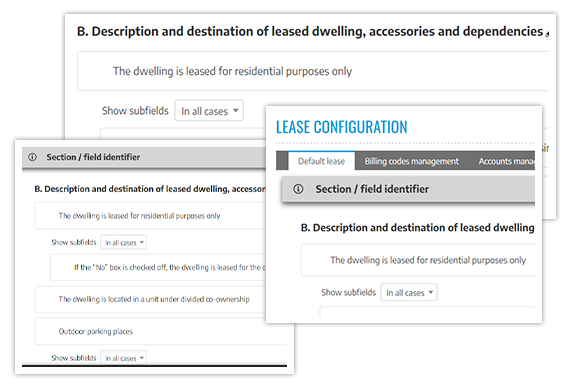Click section B heading in top panel
Image resolution: width=570 pixels, height=390 pixels.
pos(310,32)
